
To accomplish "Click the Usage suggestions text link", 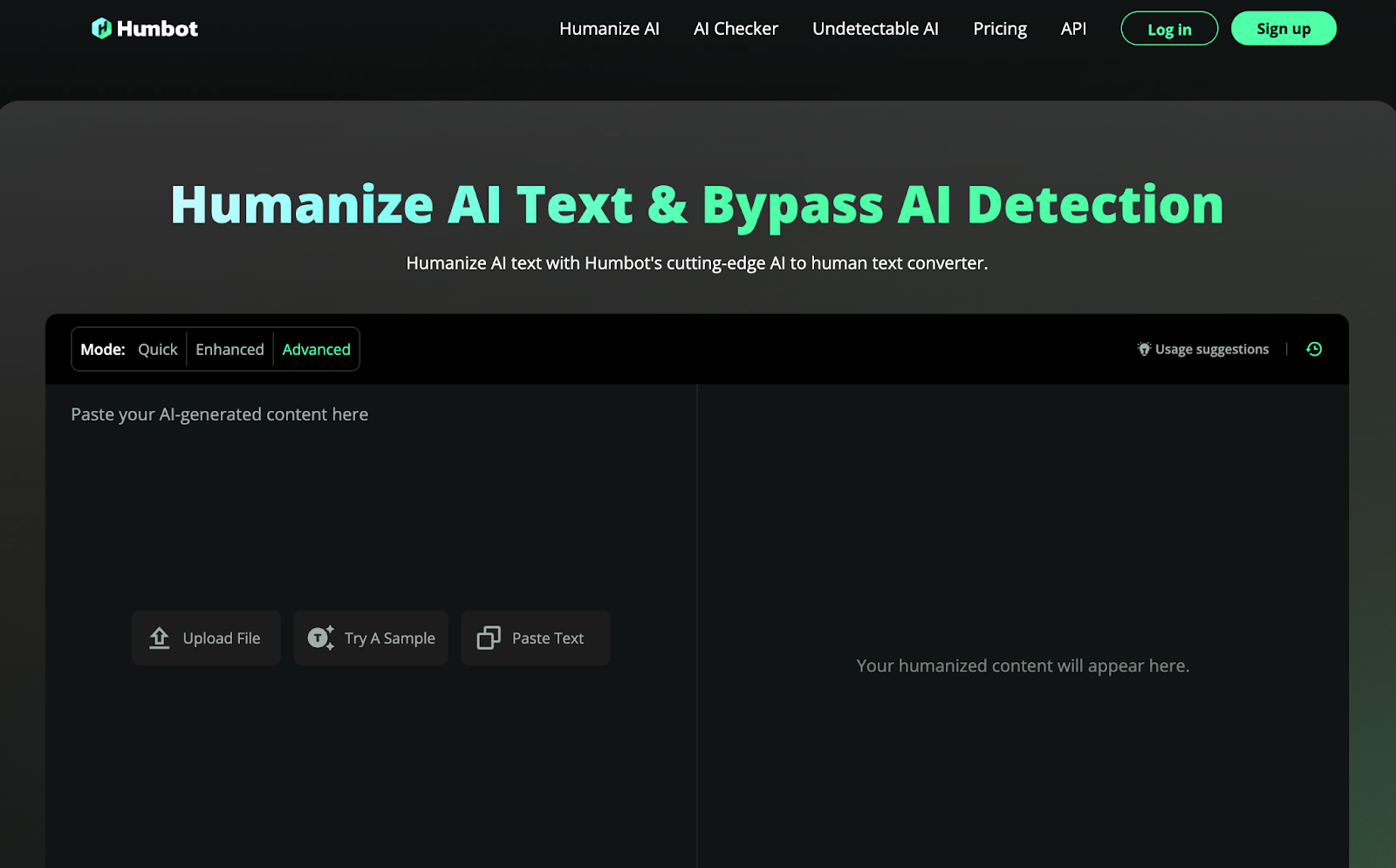I will click(1212, 349).
